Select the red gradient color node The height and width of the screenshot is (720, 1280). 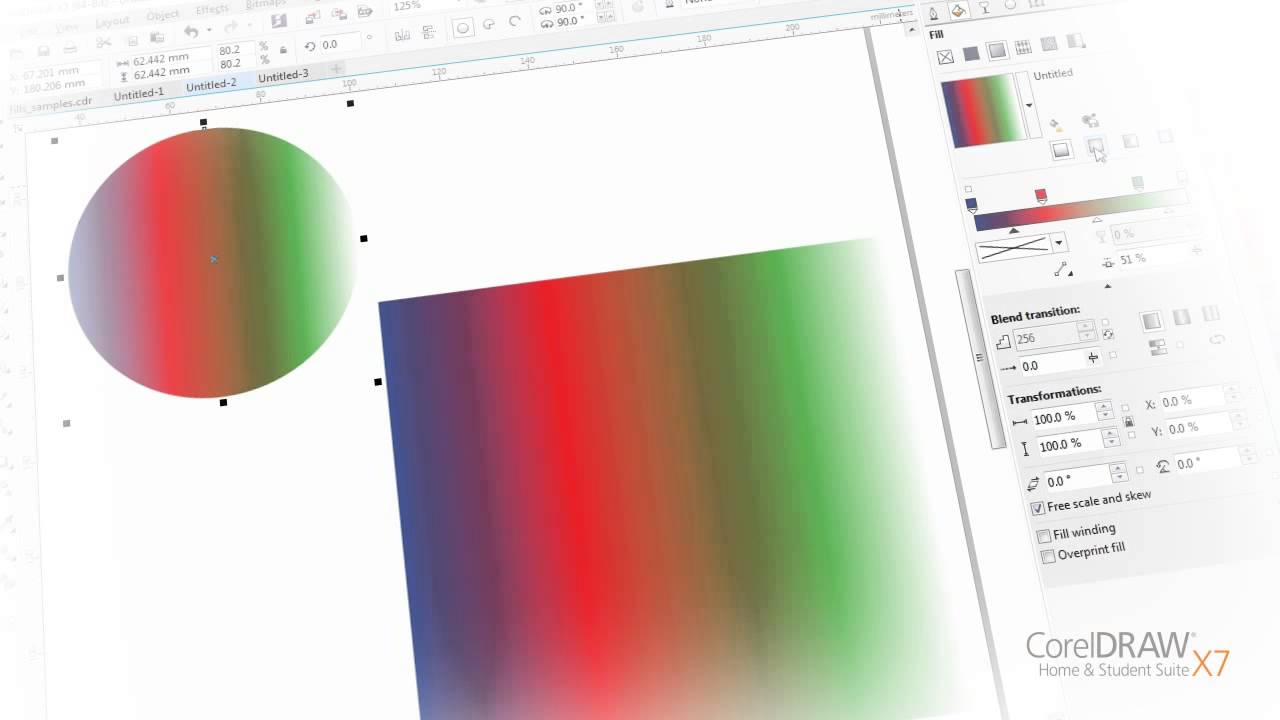1041,195
